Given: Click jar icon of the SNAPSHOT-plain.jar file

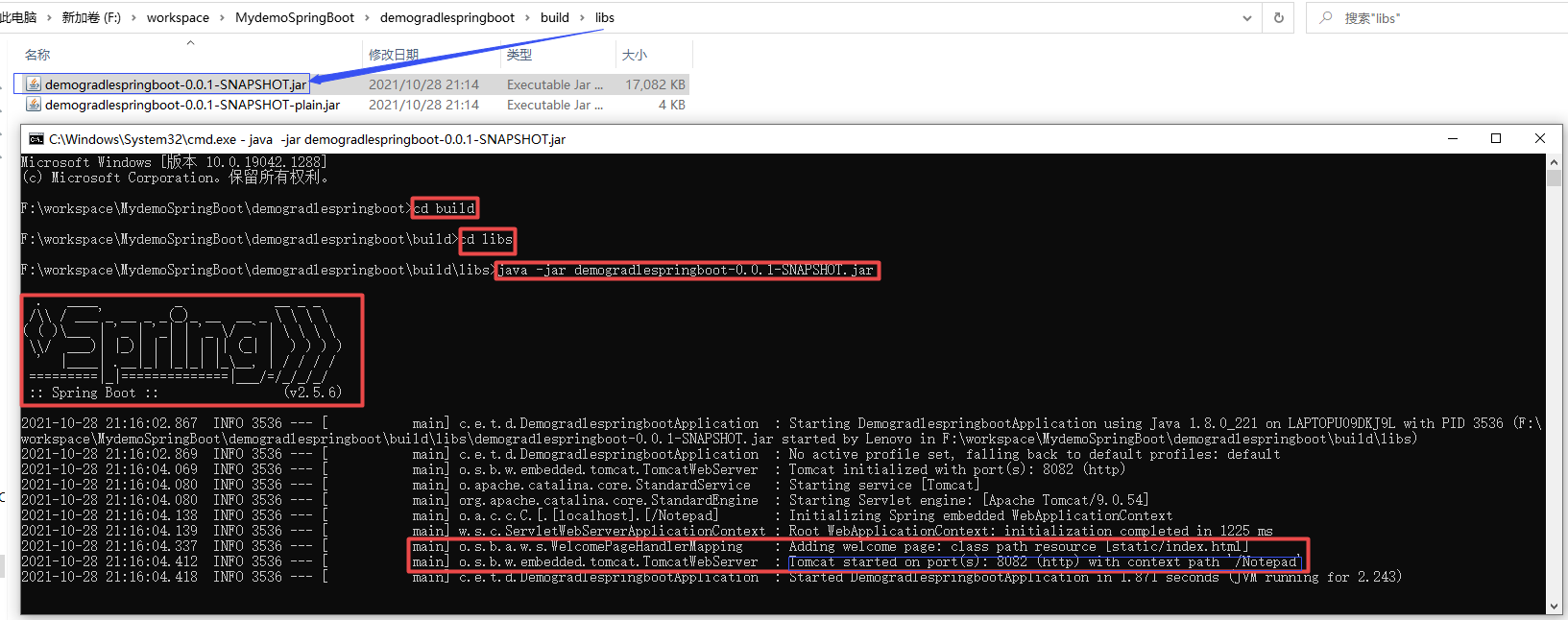Looking at the screenshot, I should pos(34,105).
